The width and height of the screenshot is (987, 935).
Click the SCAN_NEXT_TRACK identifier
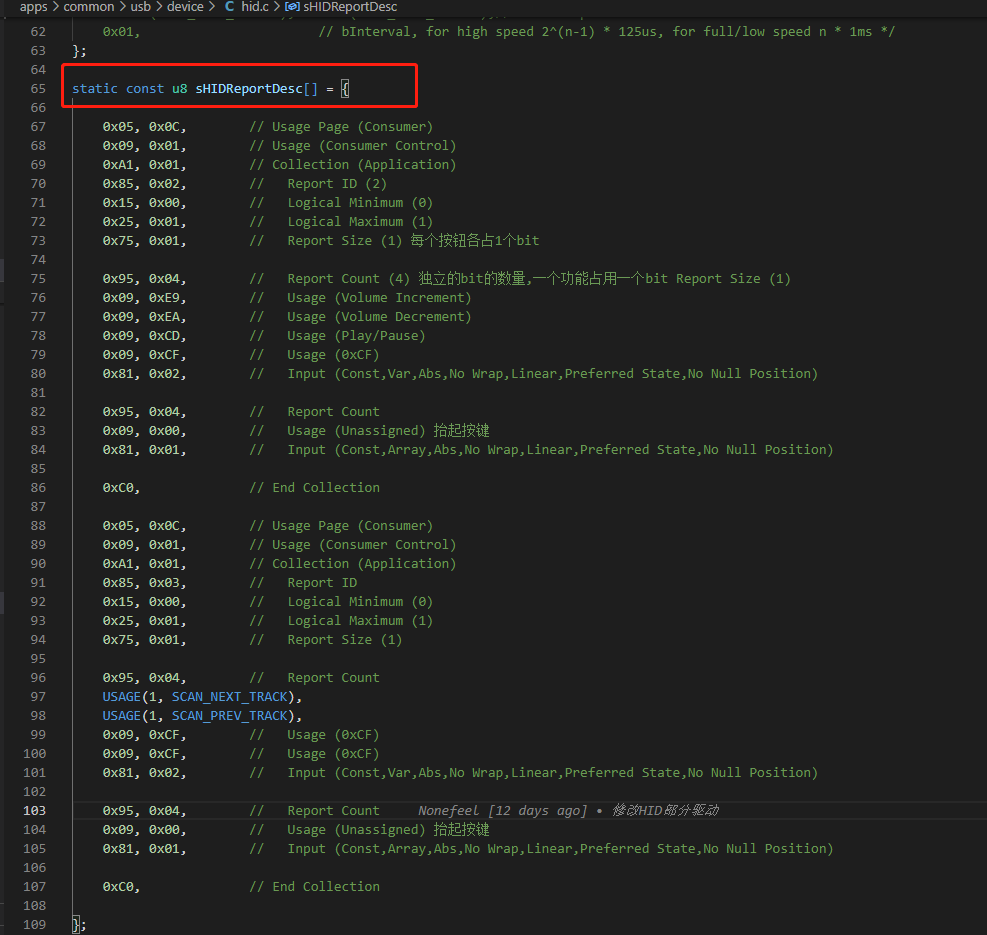coord(230,697)
